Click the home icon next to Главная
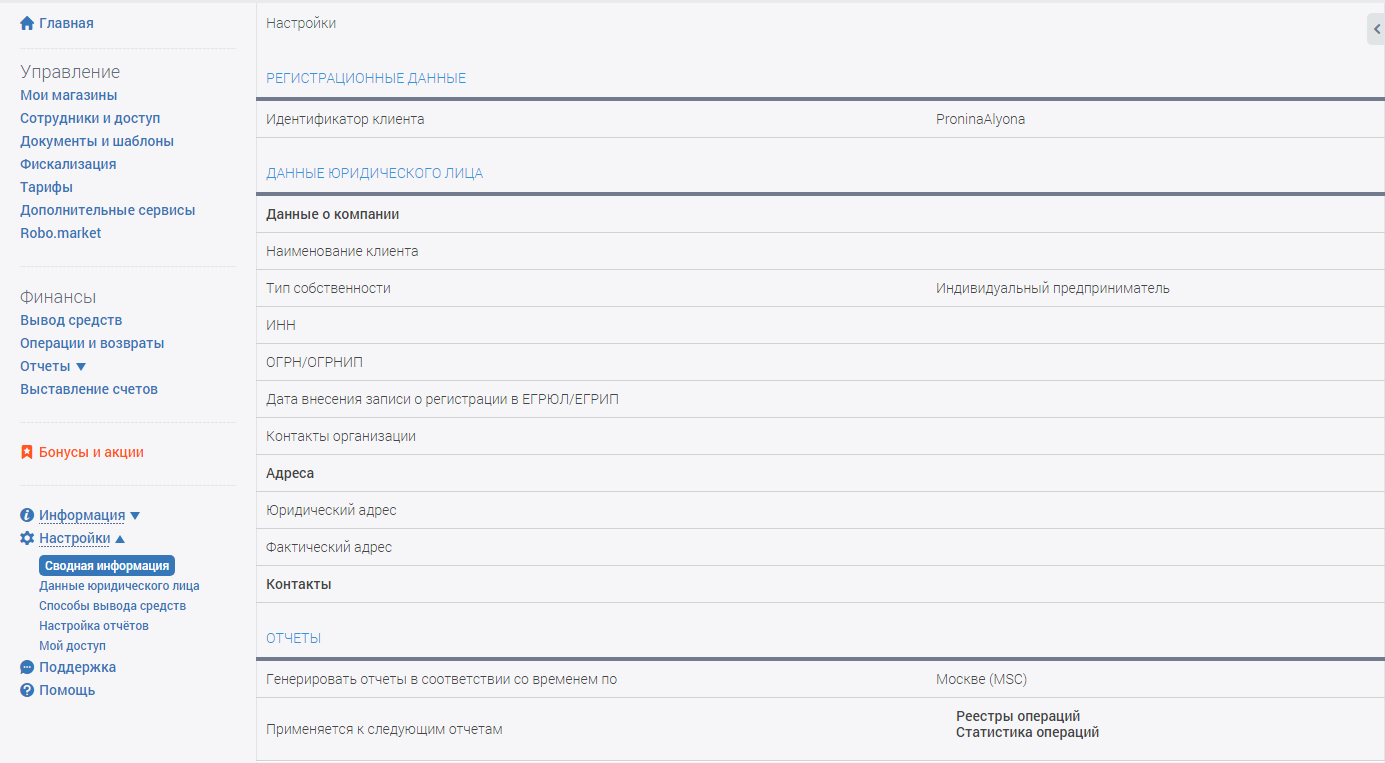 pyautogui.click(x=27, y=23)
